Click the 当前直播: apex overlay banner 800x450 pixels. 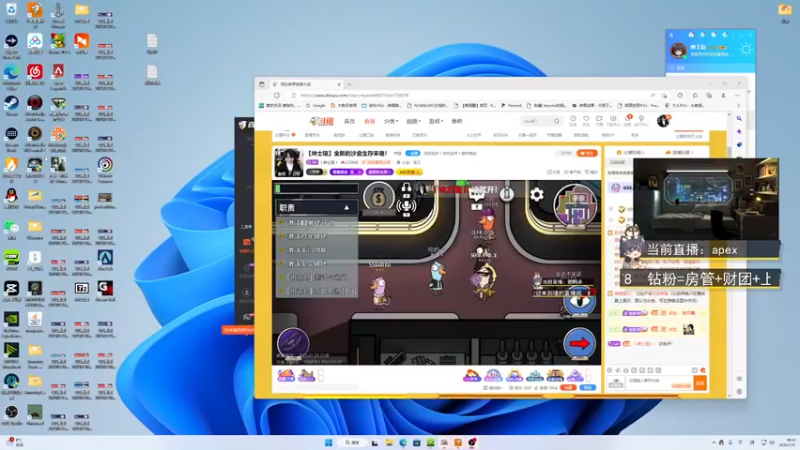tap(709, 250)
